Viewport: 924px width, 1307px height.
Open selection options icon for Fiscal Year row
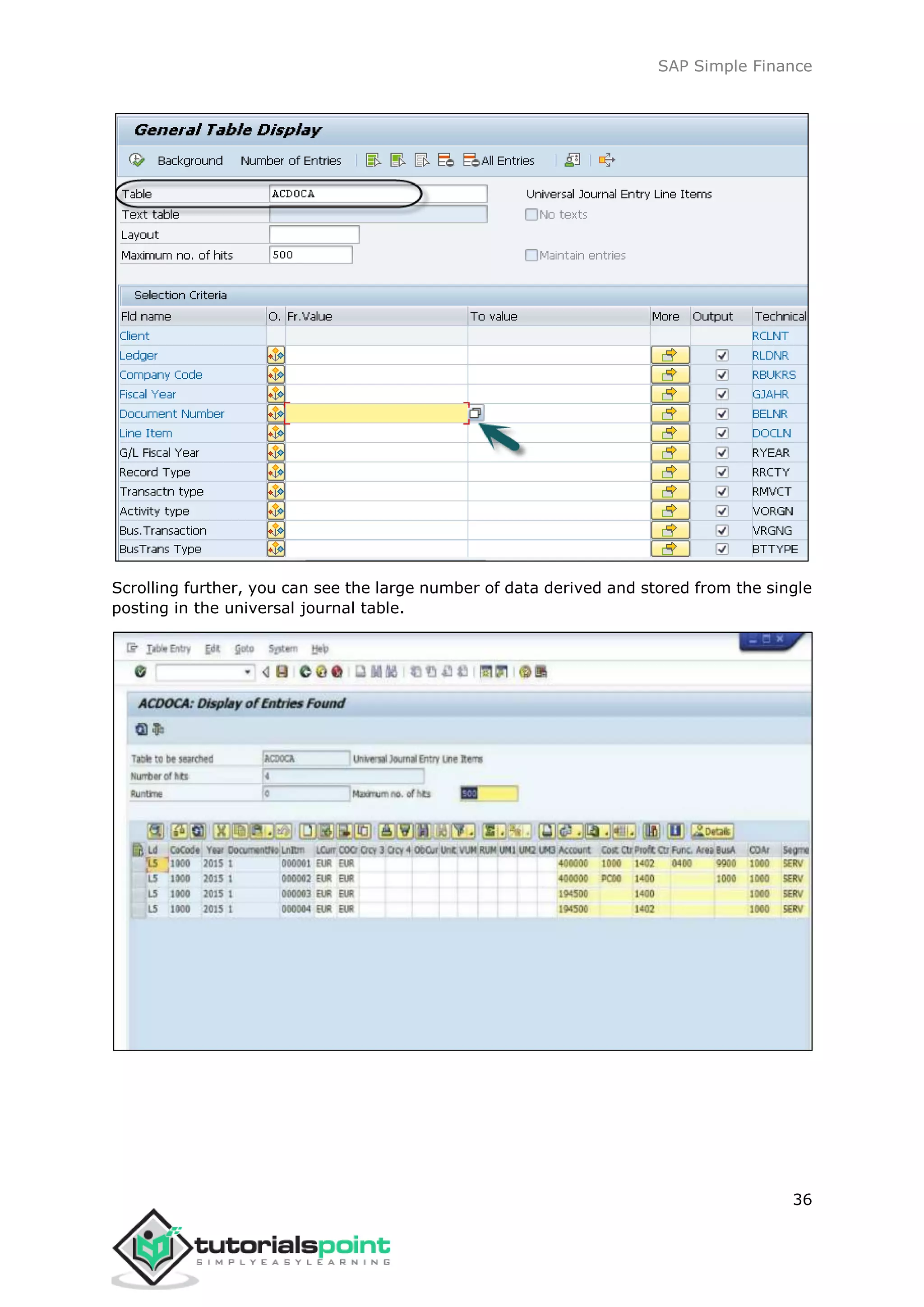(276, 394)
